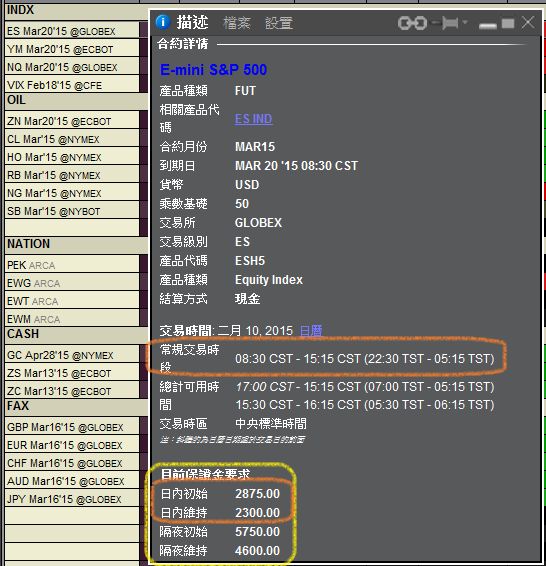This screenshot has width=546, height=566.
Task: Switch to the 檔案 tab
Action: (x=237, y=23)
